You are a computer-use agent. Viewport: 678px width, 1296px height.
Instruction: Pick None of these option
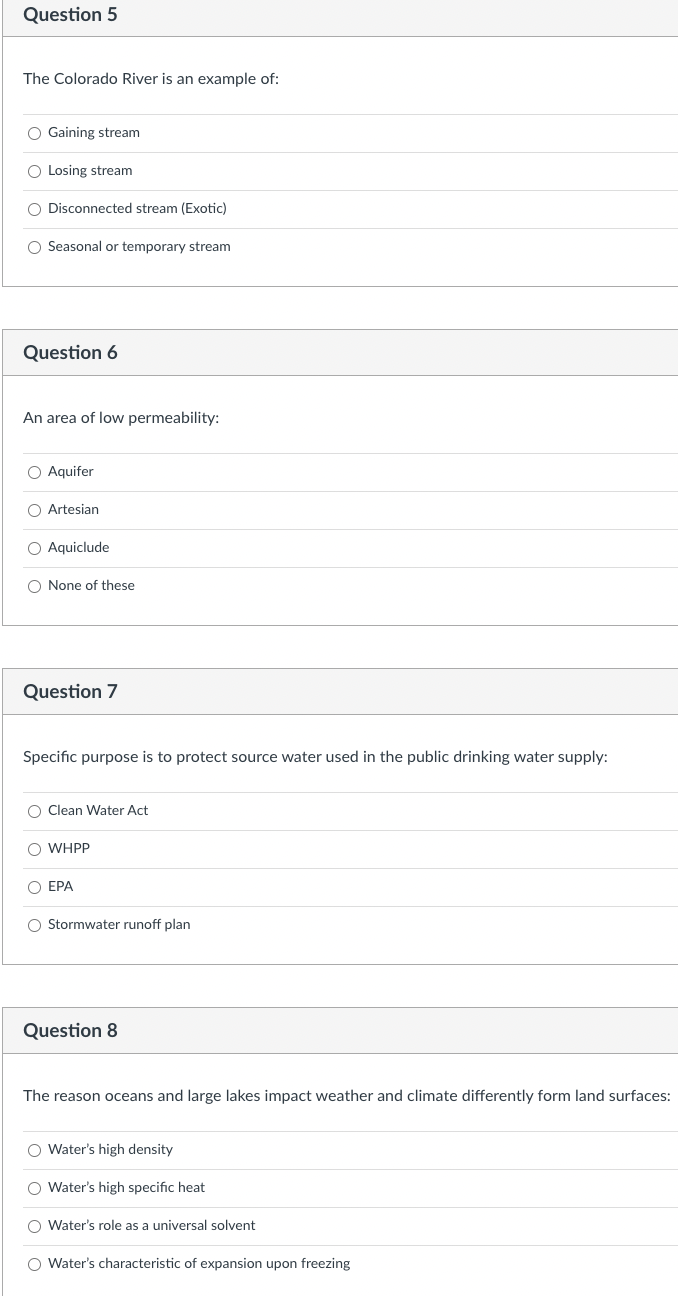coord(35,586)
